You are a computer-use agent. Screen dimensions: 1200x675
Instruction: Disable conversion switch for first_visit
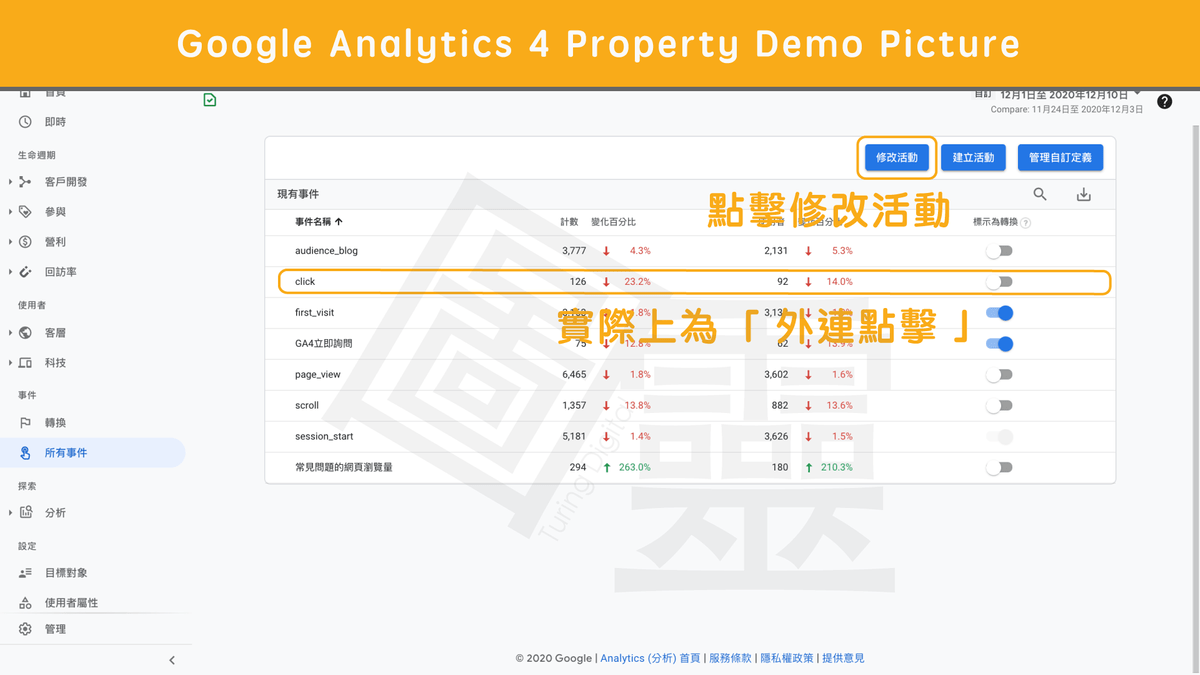tap(999, 313)
